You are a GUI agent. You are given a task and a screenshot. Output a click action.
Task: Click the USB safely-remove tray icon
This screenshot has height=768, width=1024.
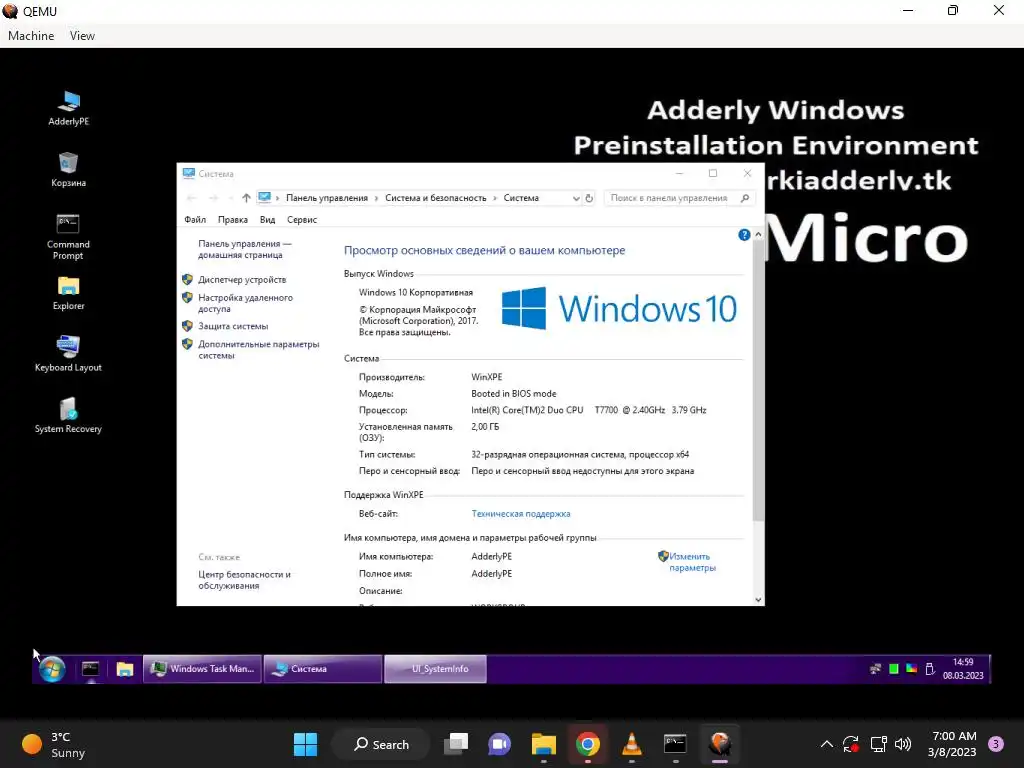[930, 669]
